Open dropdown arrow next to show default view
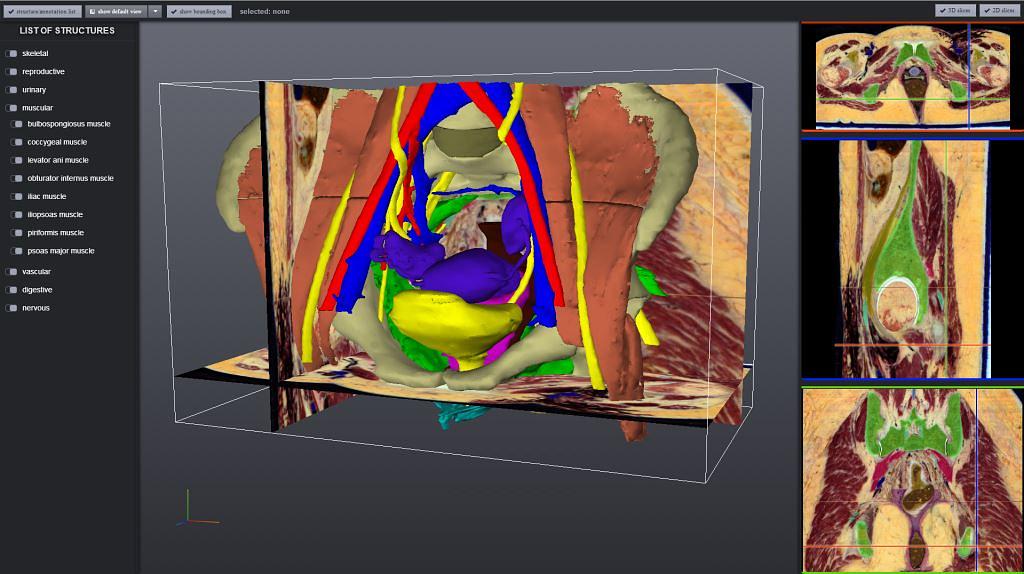The height and width of the screenshot is (574, 1024). (155, 11)
